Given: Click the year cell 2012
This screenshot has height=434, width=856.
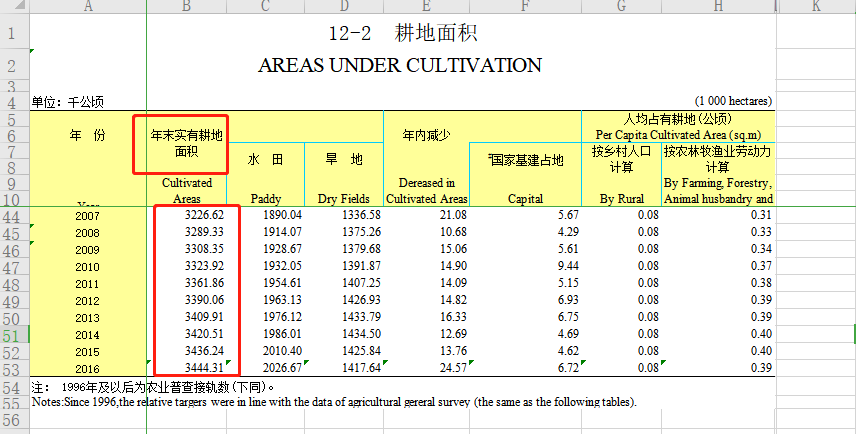Looking at the screenshot, I should [87, 300].
